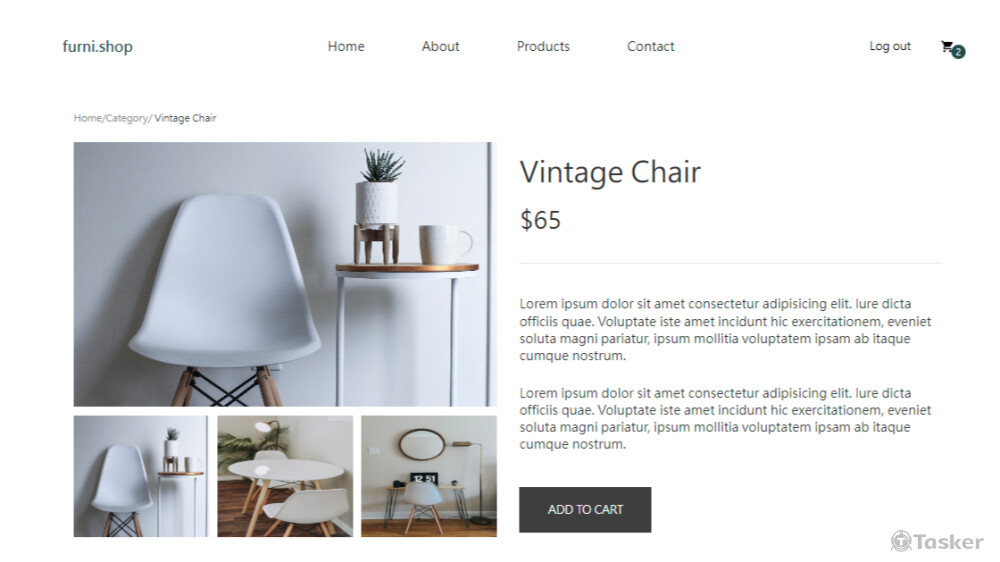1000x562 pixels.
Task: Add the Vintage Chair to cart
Action: click(x=585, y=510)
